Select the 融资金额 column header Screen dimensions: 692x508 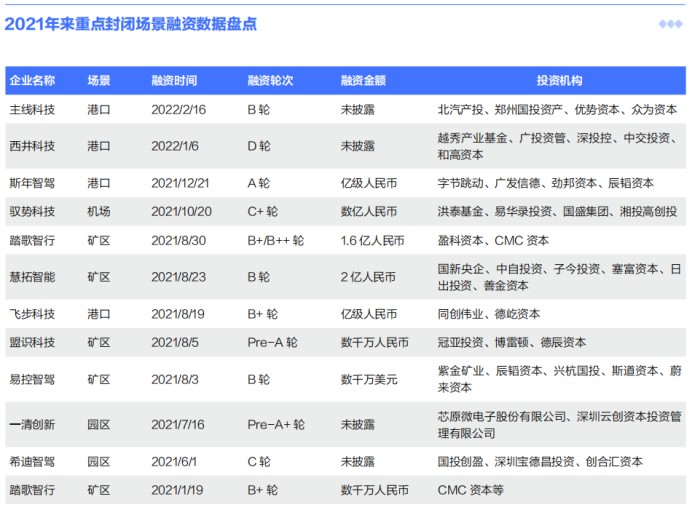[363, 81]
